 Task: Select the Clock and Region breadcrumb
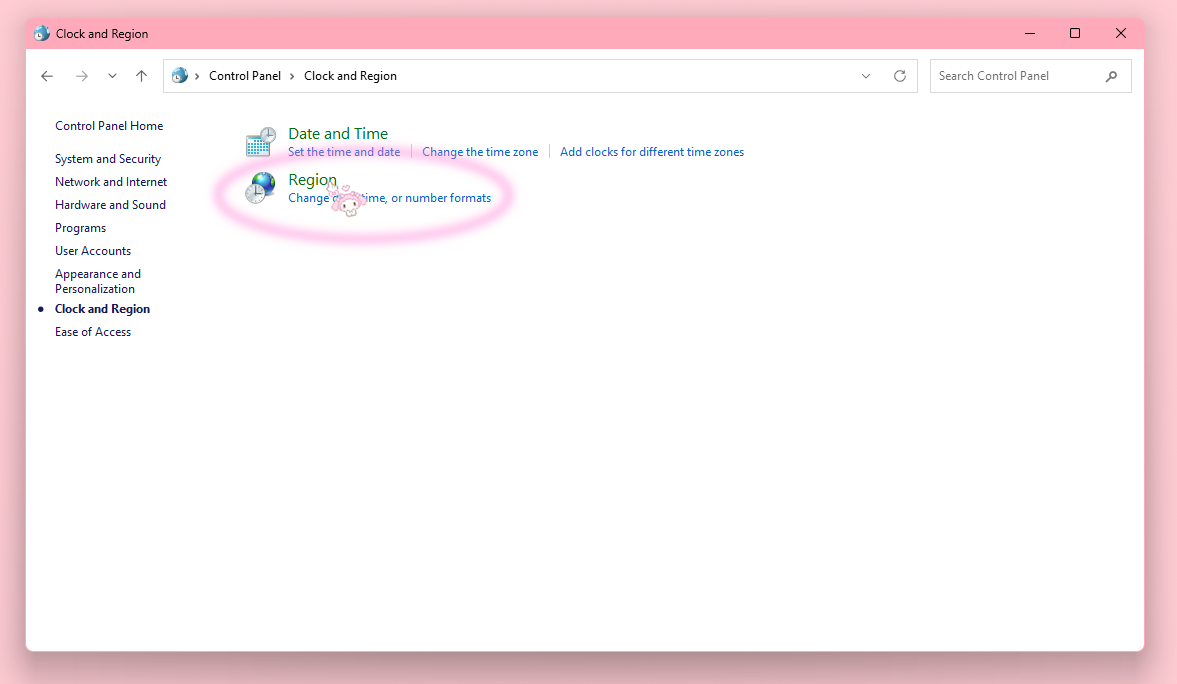pyautogui.click(x=351, y=76)
